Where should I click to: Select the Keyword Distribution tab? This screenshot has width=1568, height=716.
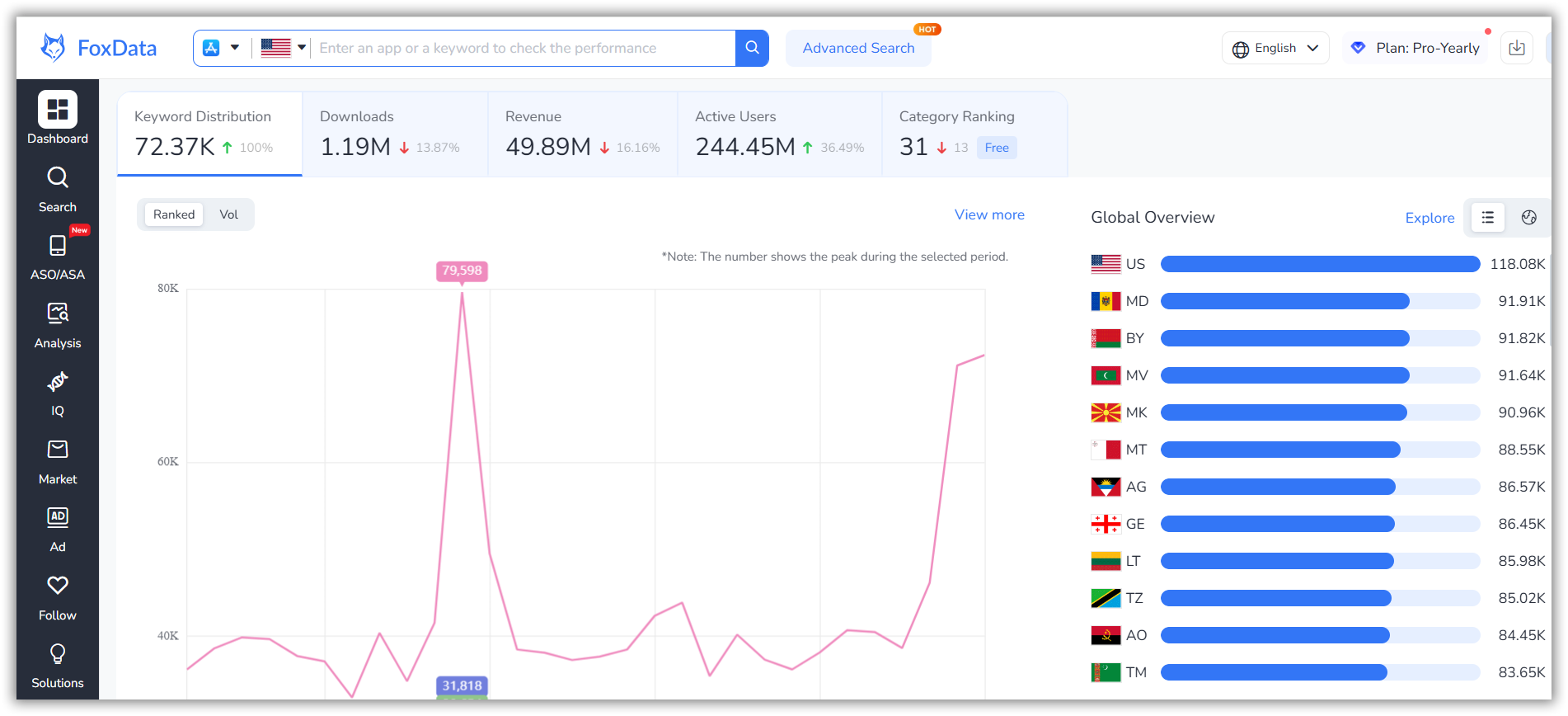(x=210, y=134)
